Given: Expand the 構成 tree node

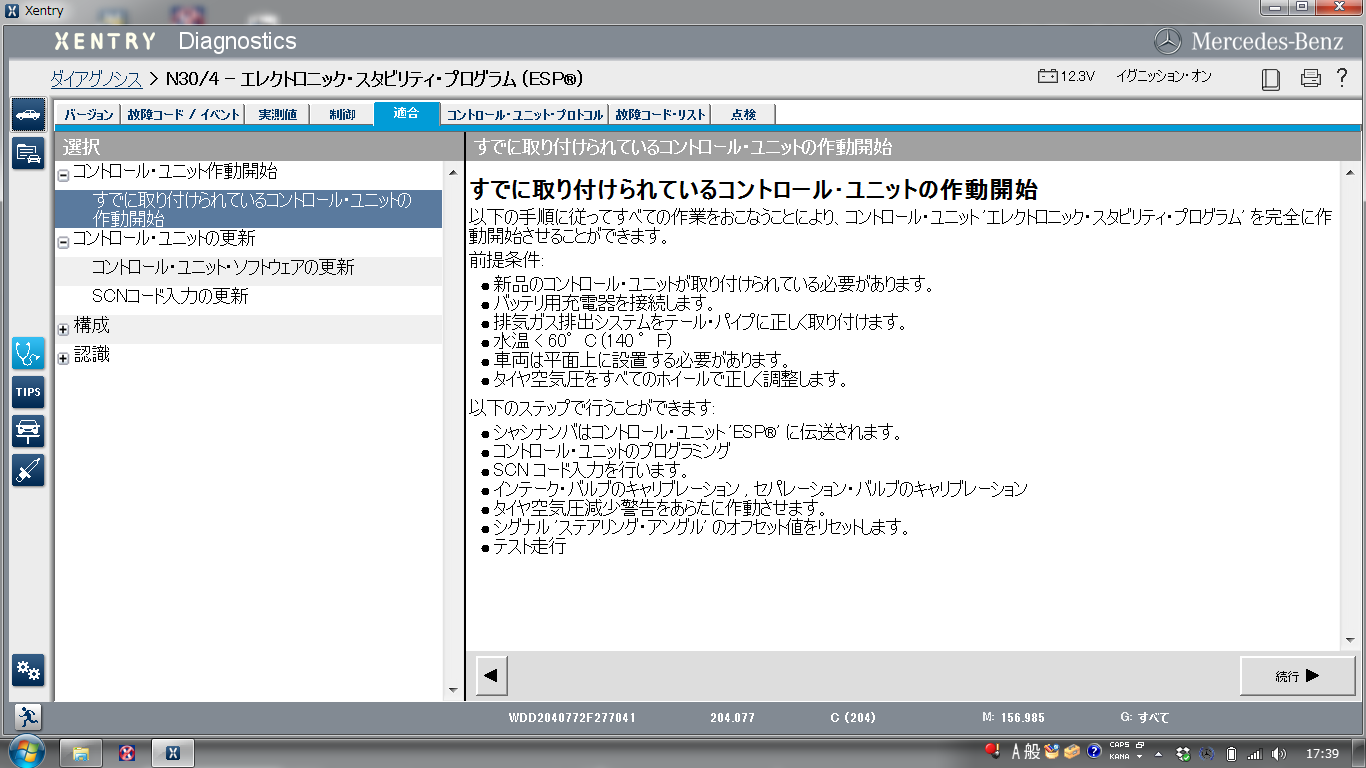Looking at the screenshot, I should [64, 329].
